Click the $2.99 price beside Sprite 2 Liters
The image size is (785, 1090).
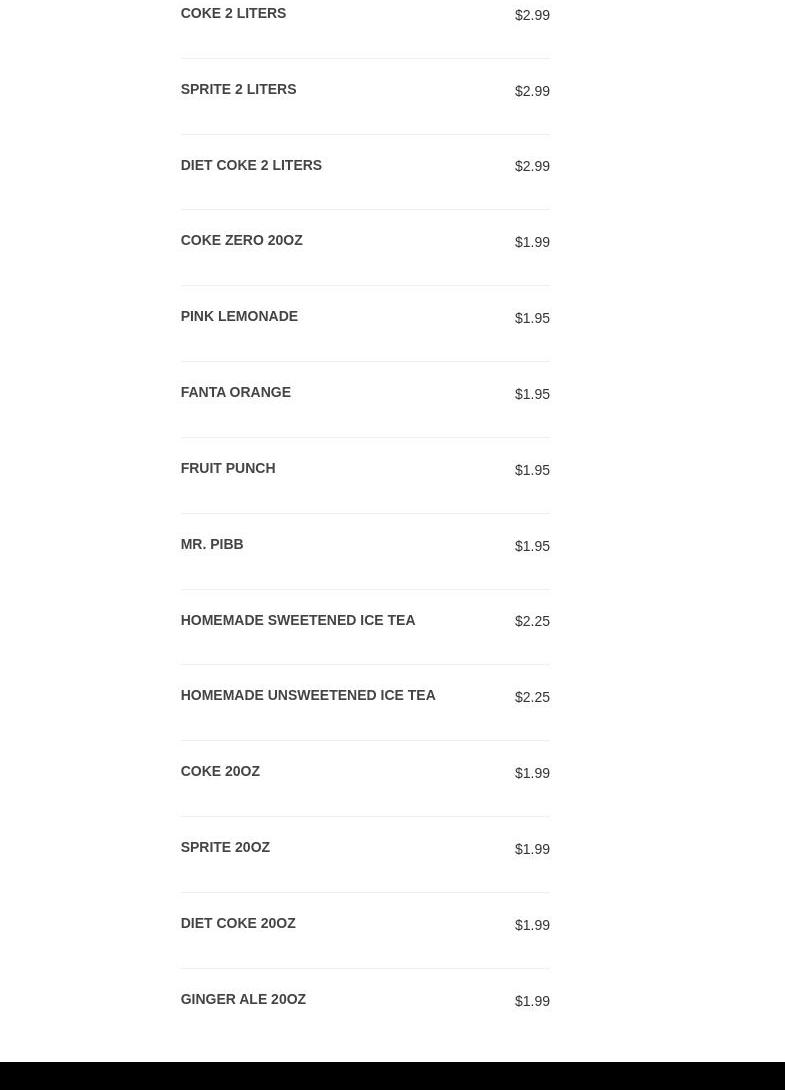[532, 91]
